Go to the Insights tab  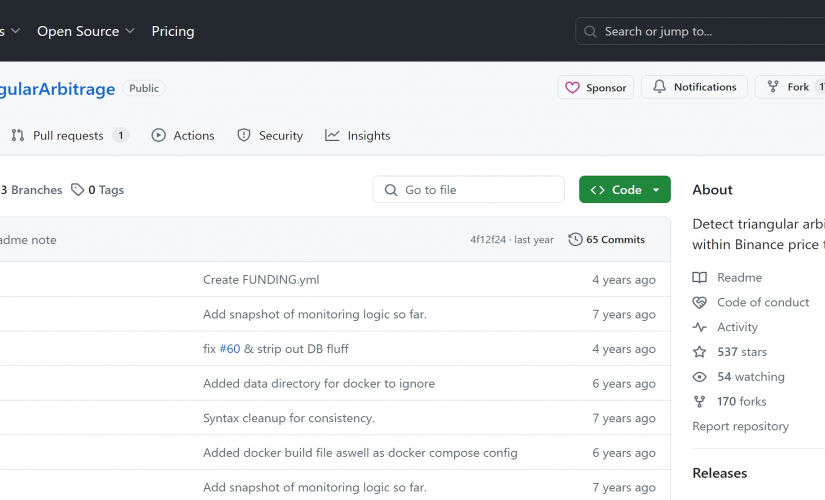(358, 136)
